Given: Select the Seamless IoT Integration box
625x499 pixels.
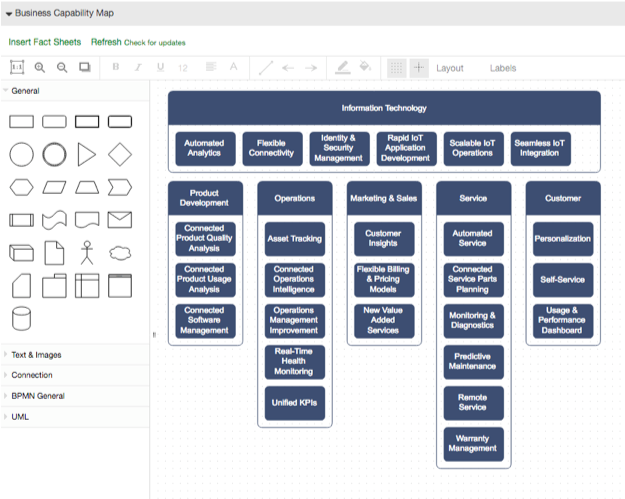Looking at the screenshot, I should click(x=540, y=149).
